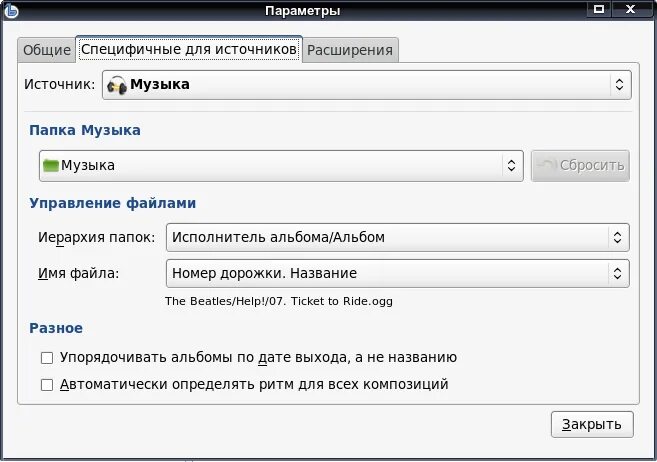
Task: Click the Разное section heading
Action: pos(56,328)
